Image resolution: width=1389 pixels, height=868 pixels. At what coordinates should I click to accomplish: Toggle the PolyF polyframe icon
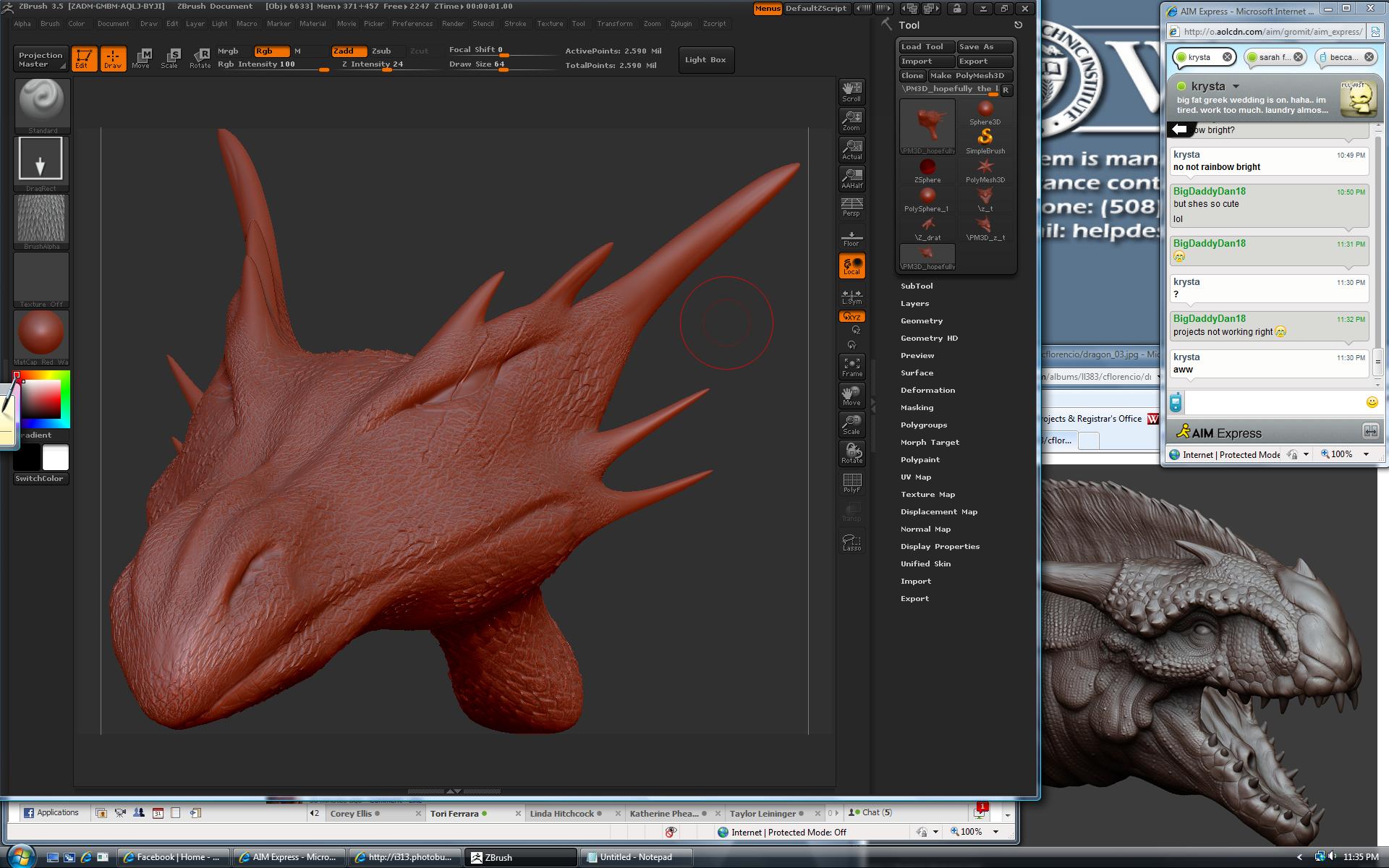(x=851, y=482)
